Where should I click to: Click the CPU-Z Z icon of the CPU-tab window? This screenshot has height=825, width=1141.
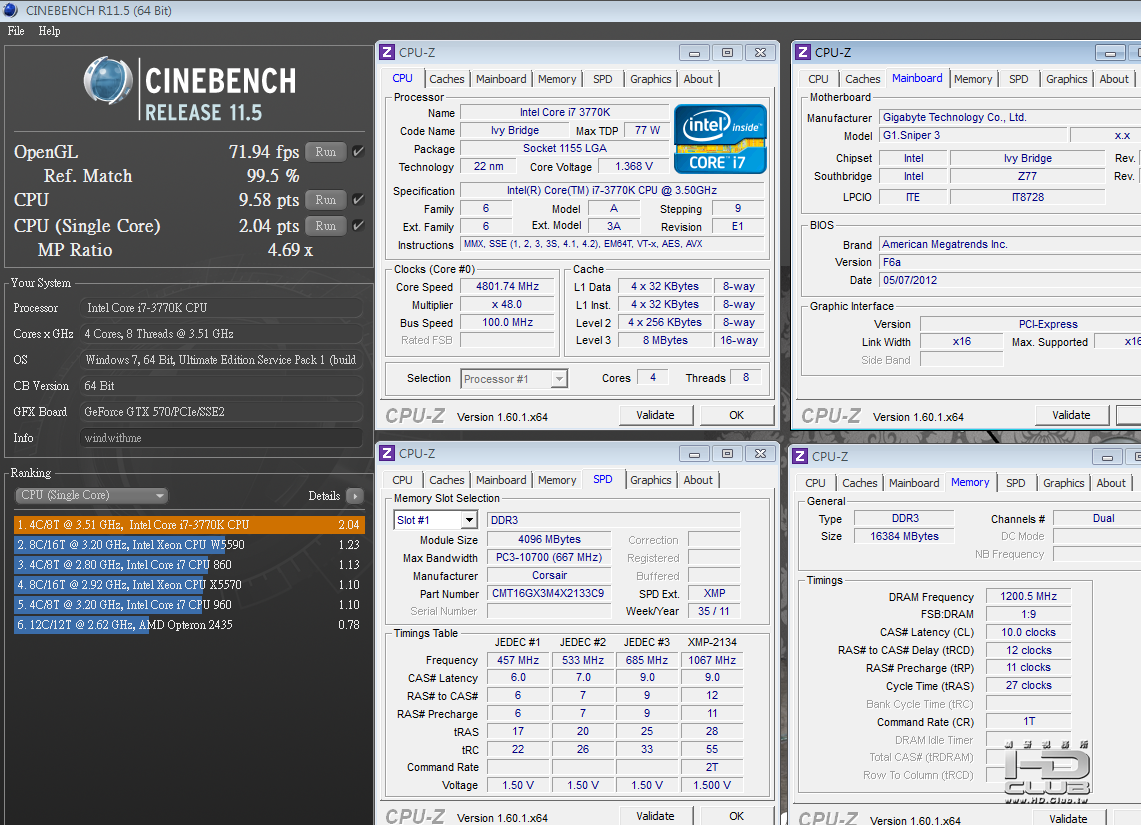pyautogui.click(x=387, y=52)
